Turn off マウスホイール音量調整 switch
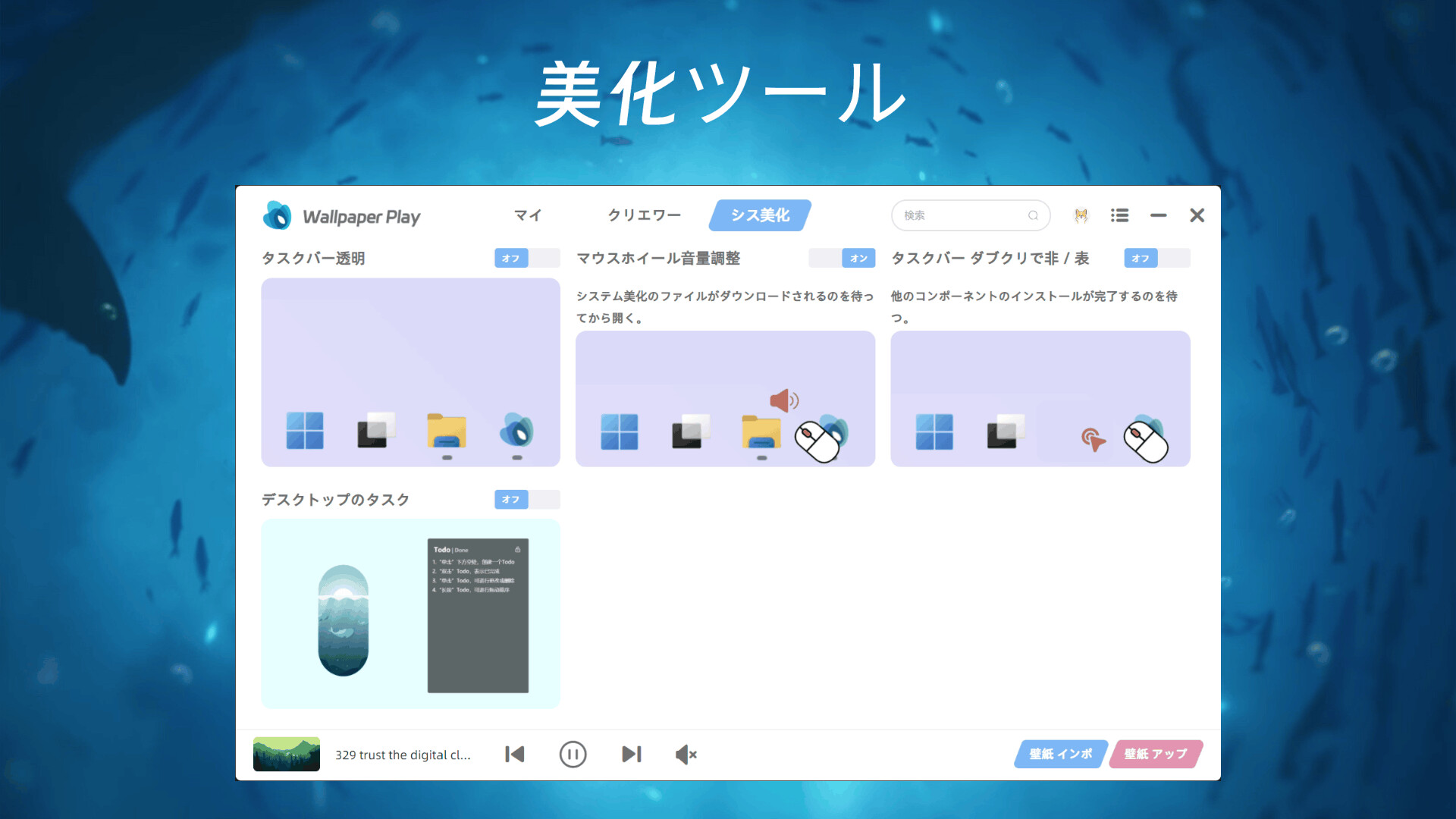Image resolution: width=1456 pixels, height=819 pixels. tap(842, 258)
